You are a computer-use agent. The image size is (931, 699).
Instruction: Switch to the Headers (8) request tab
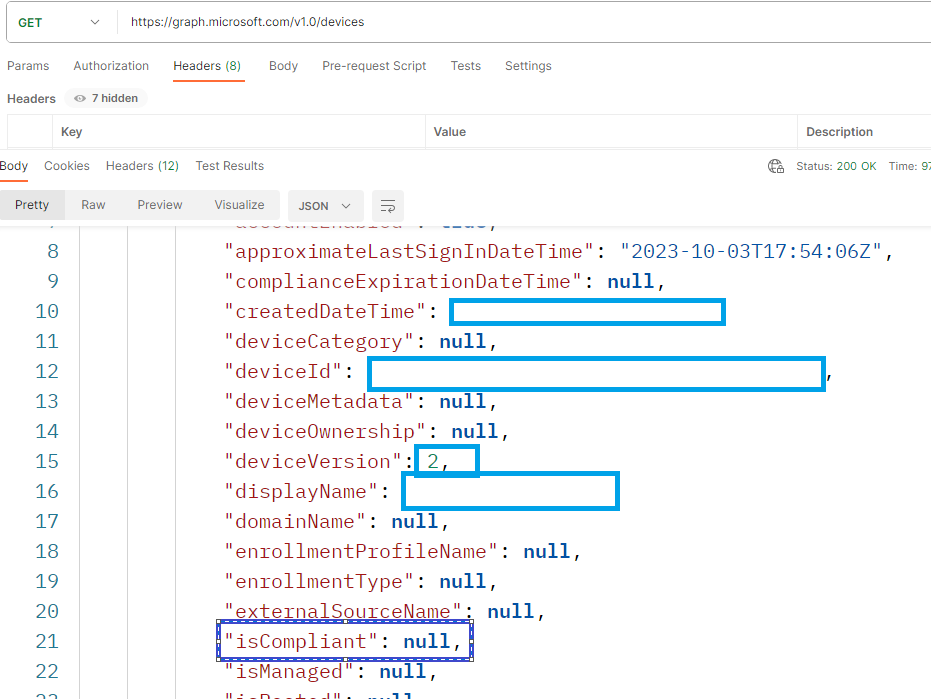(x=208, y=66)
